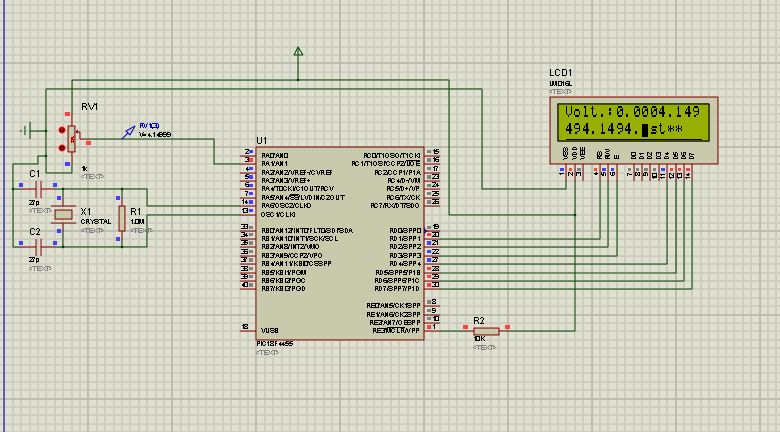Click pin 1 RE3/MCLR/VPP of U1

[x=432, y=330]
